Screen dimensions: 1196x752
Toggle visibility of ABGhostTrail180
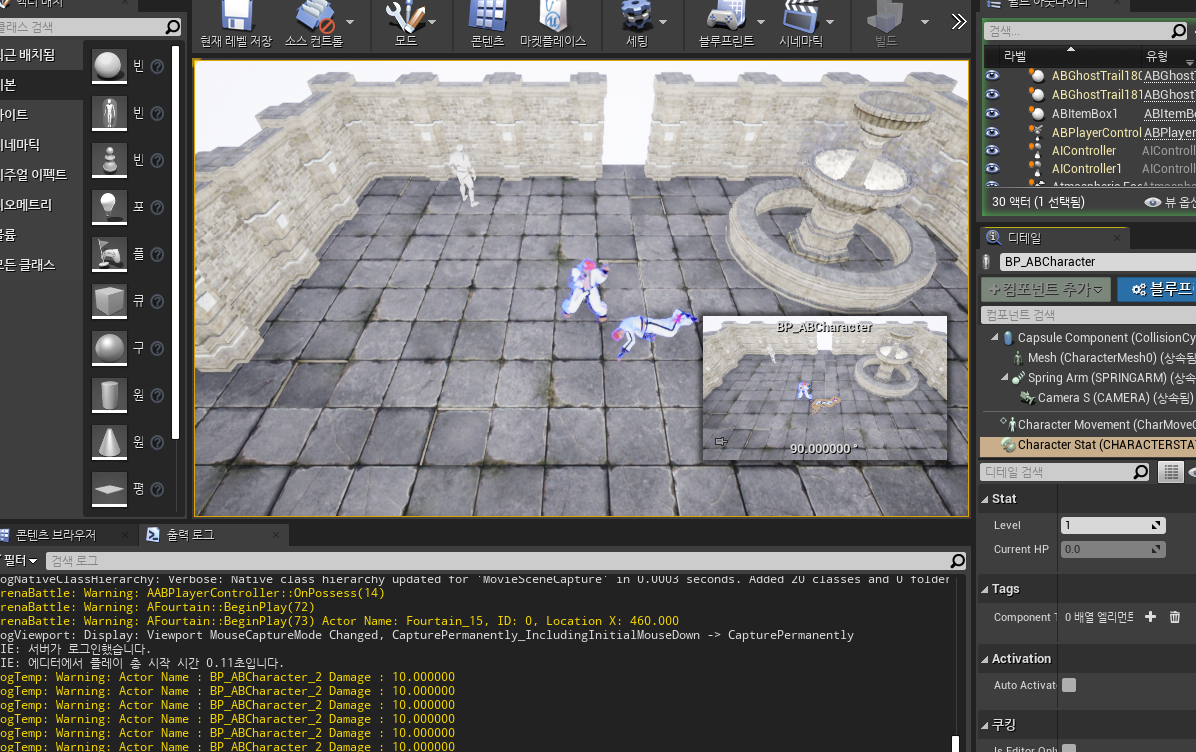point(992,76)
